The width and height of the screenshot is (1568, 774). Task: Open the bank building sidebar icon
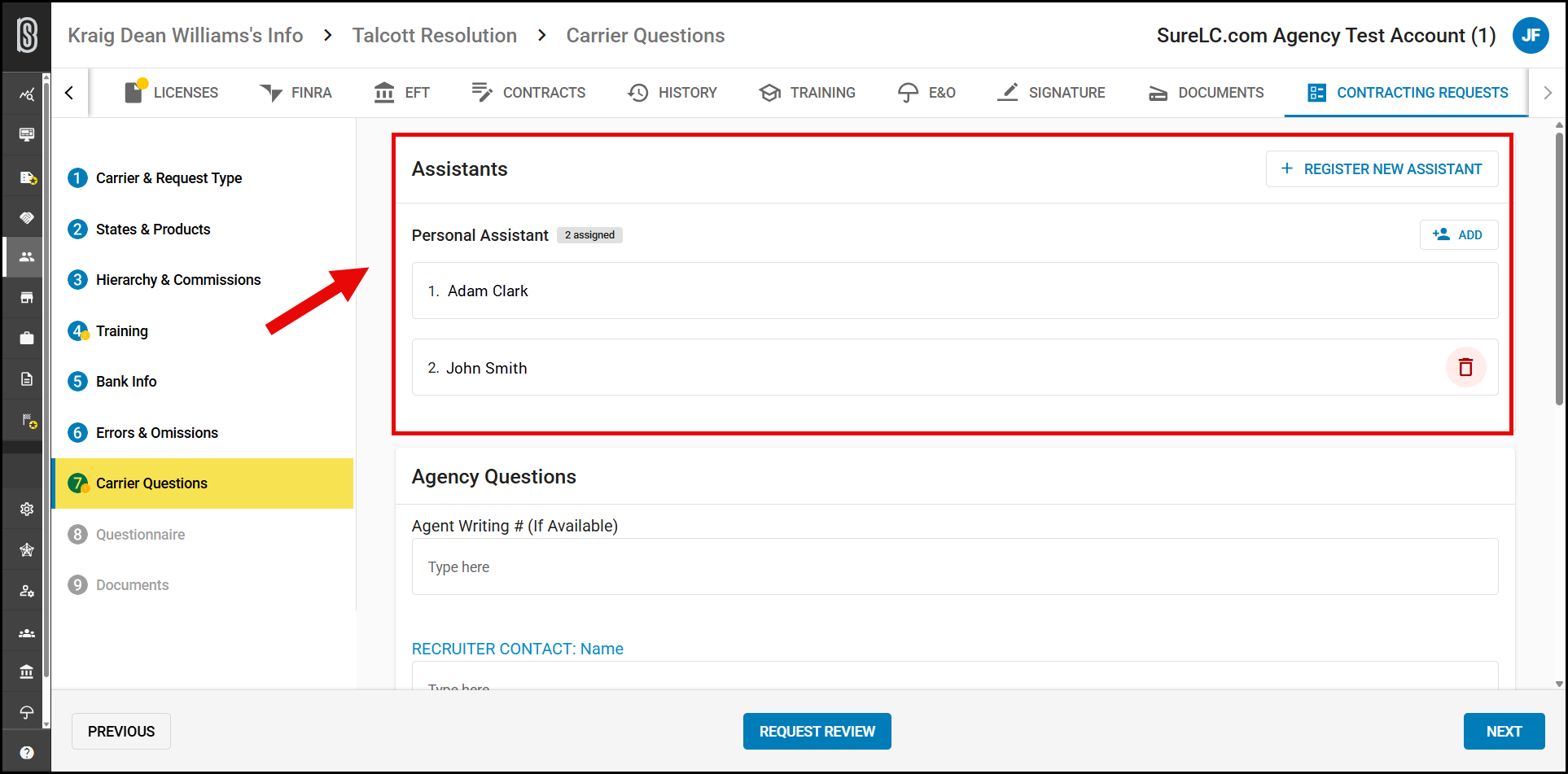click(27, 672)
